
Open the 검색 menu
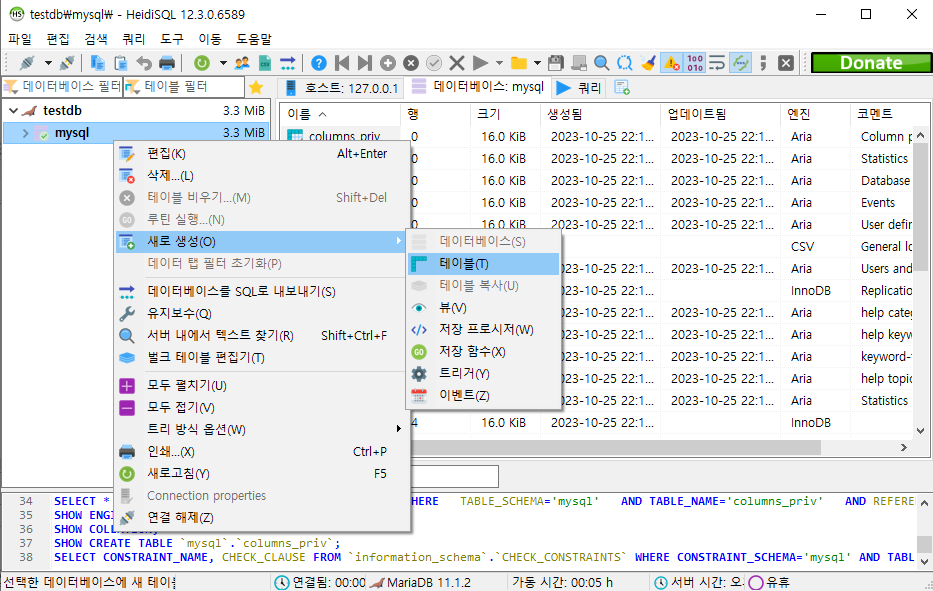tap(96, 39)
